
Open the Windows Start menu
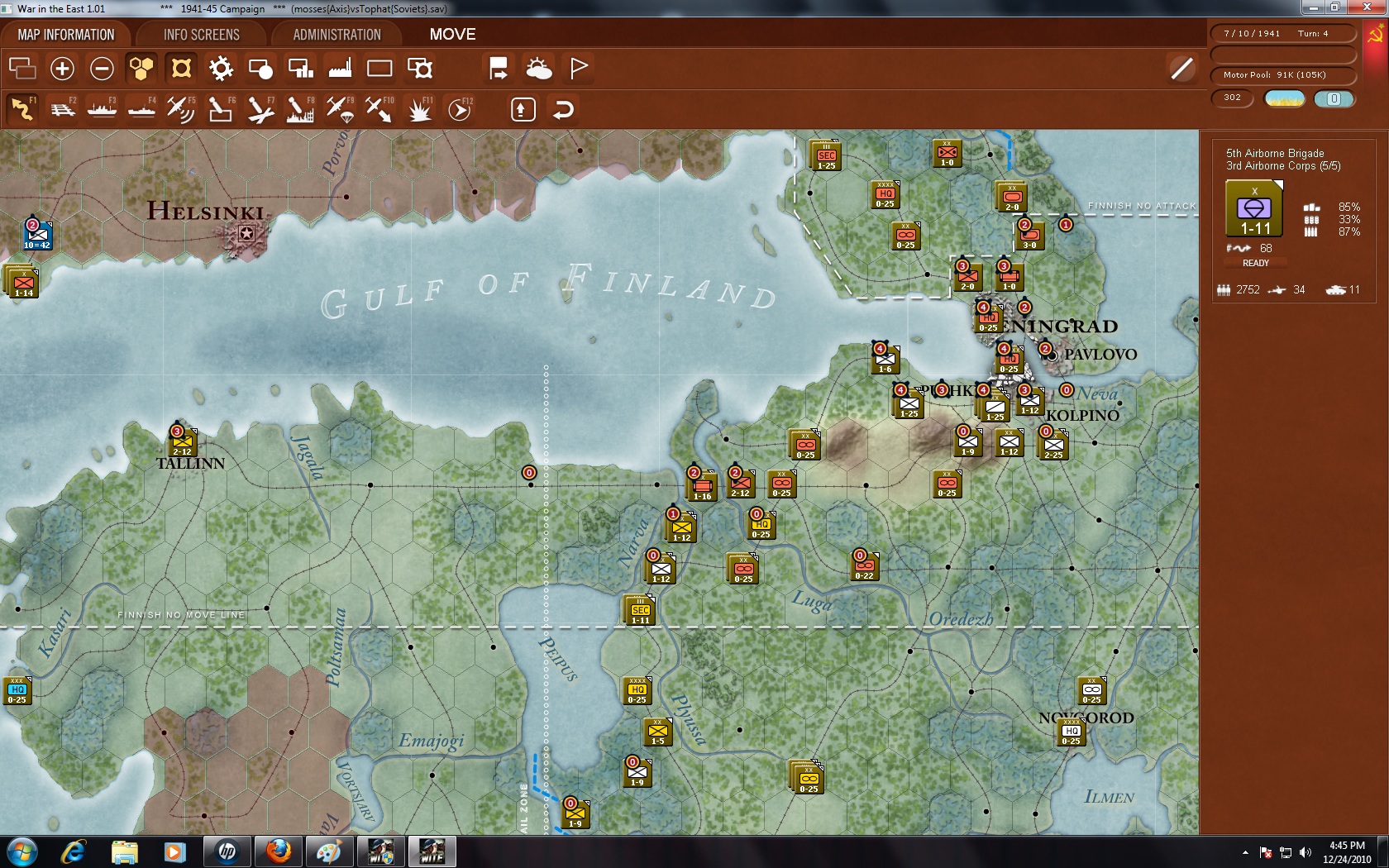pos(21,851)
